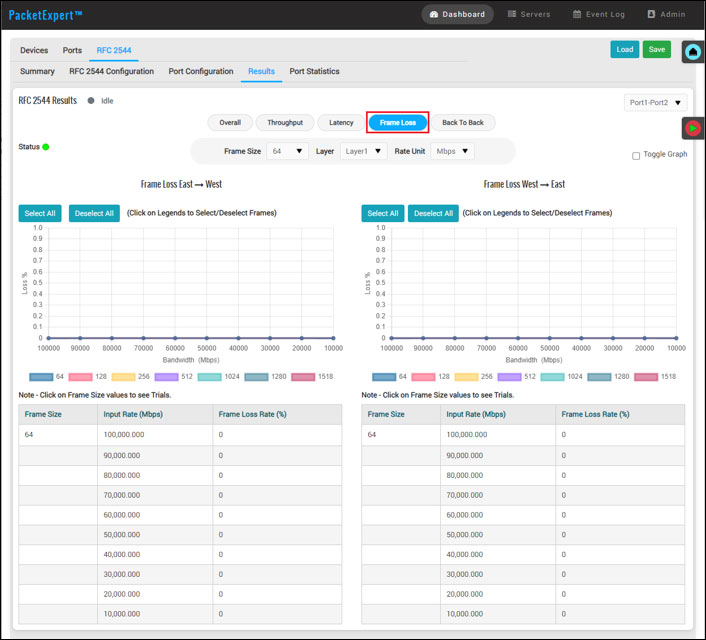The width and height of the screenshot is (706, 640).
Task: Switch to the Ports tab
Action: (x=72, y=50)
